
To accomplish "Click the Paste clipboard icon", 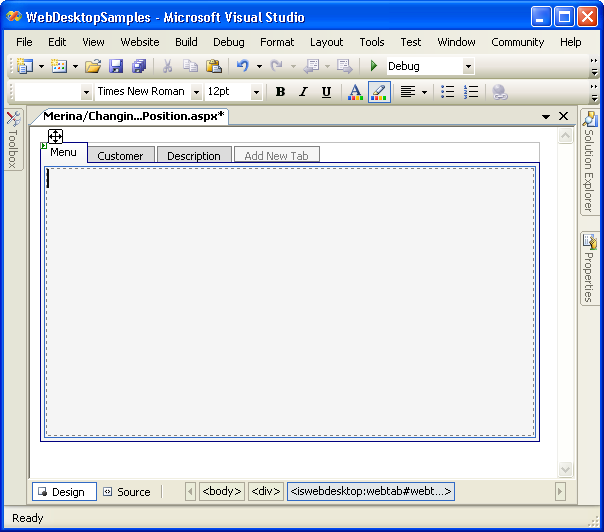I will click(213, 66).
